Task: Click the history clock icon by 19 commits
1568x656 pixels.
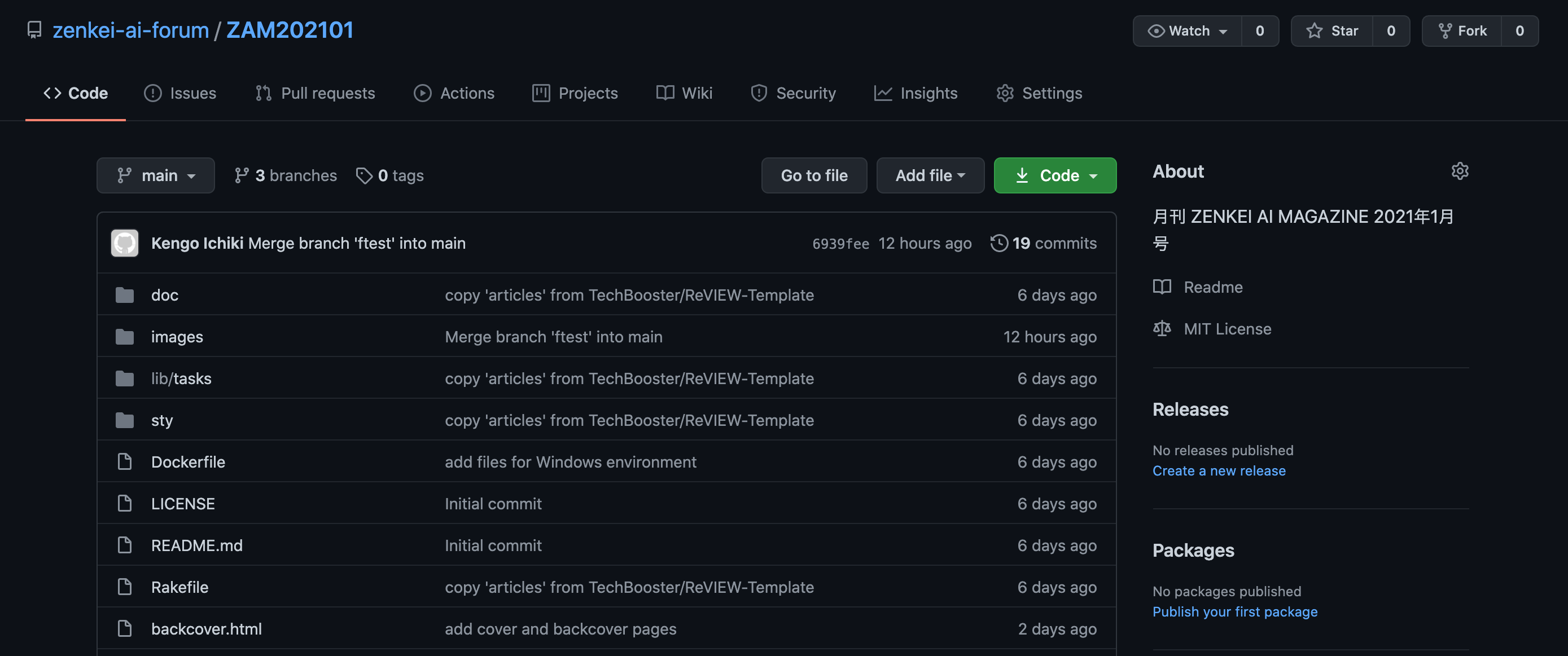Action: coord(999,243)
